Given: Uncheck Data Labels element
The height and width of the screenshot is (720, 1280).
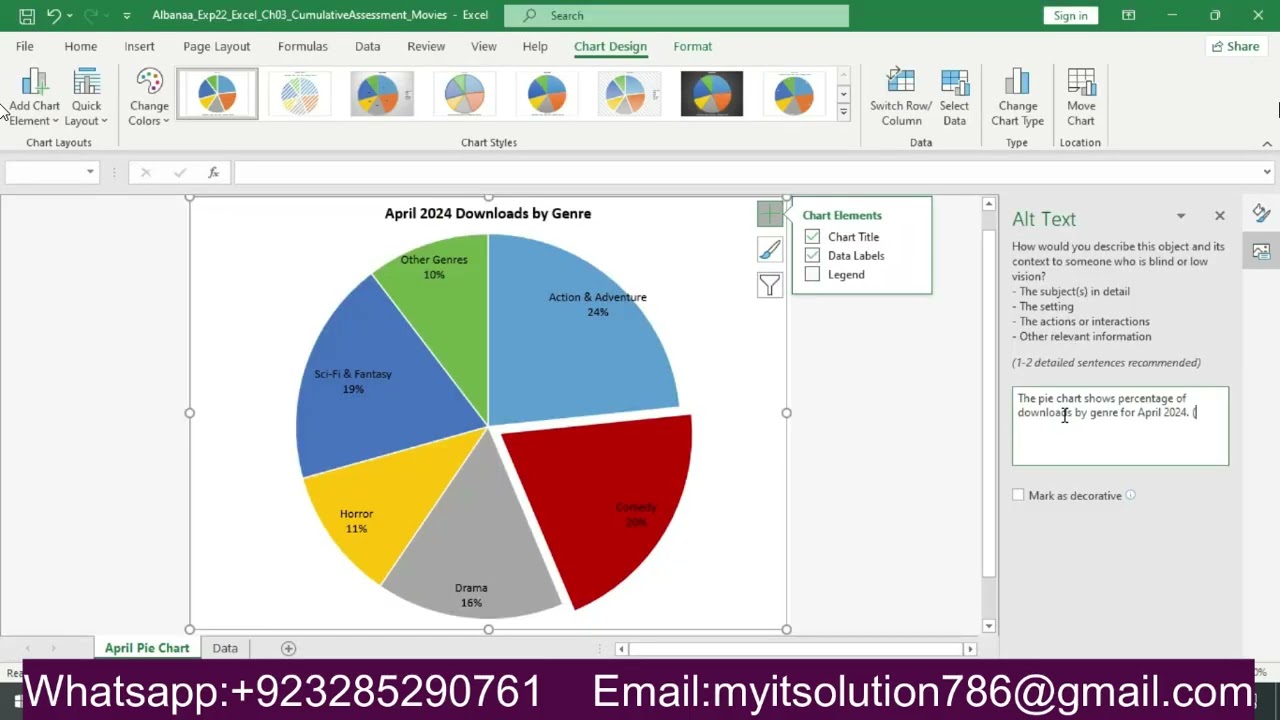Looking at the screenshot, I should (812, 256).
